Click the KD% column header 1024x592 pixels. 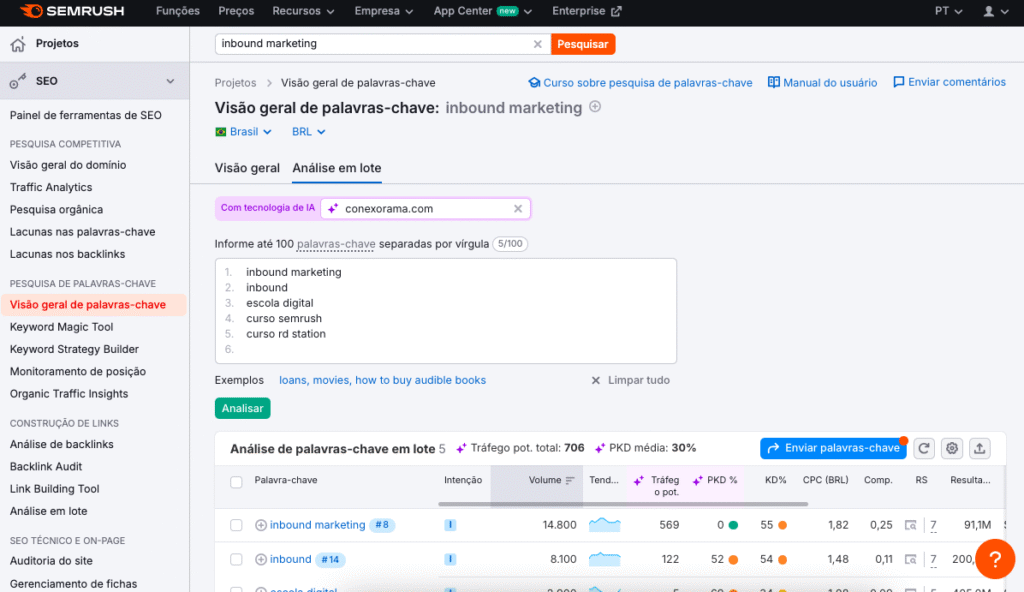pos(775,480)
